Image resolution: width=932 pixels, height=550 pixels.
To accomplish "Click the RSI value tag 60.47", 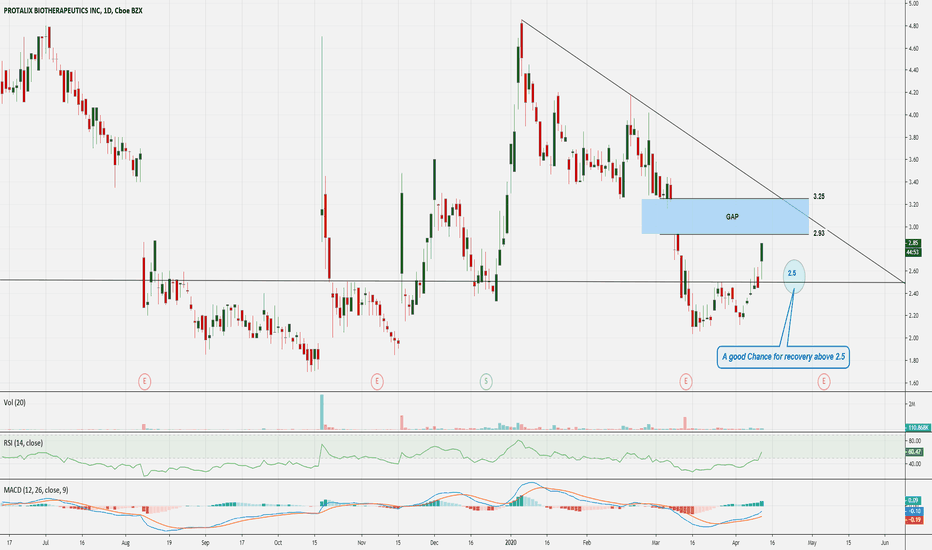I will [x=913, y=452].
